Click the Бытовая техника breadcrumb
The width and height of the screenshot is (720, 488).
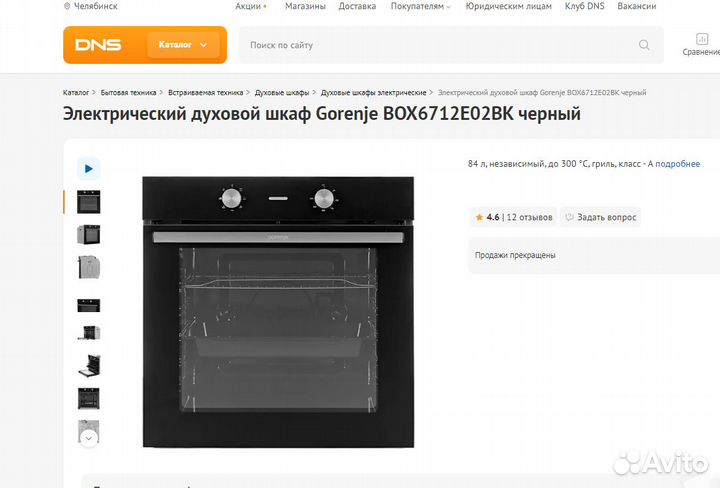pyautogui.click(x=128, y=93)
